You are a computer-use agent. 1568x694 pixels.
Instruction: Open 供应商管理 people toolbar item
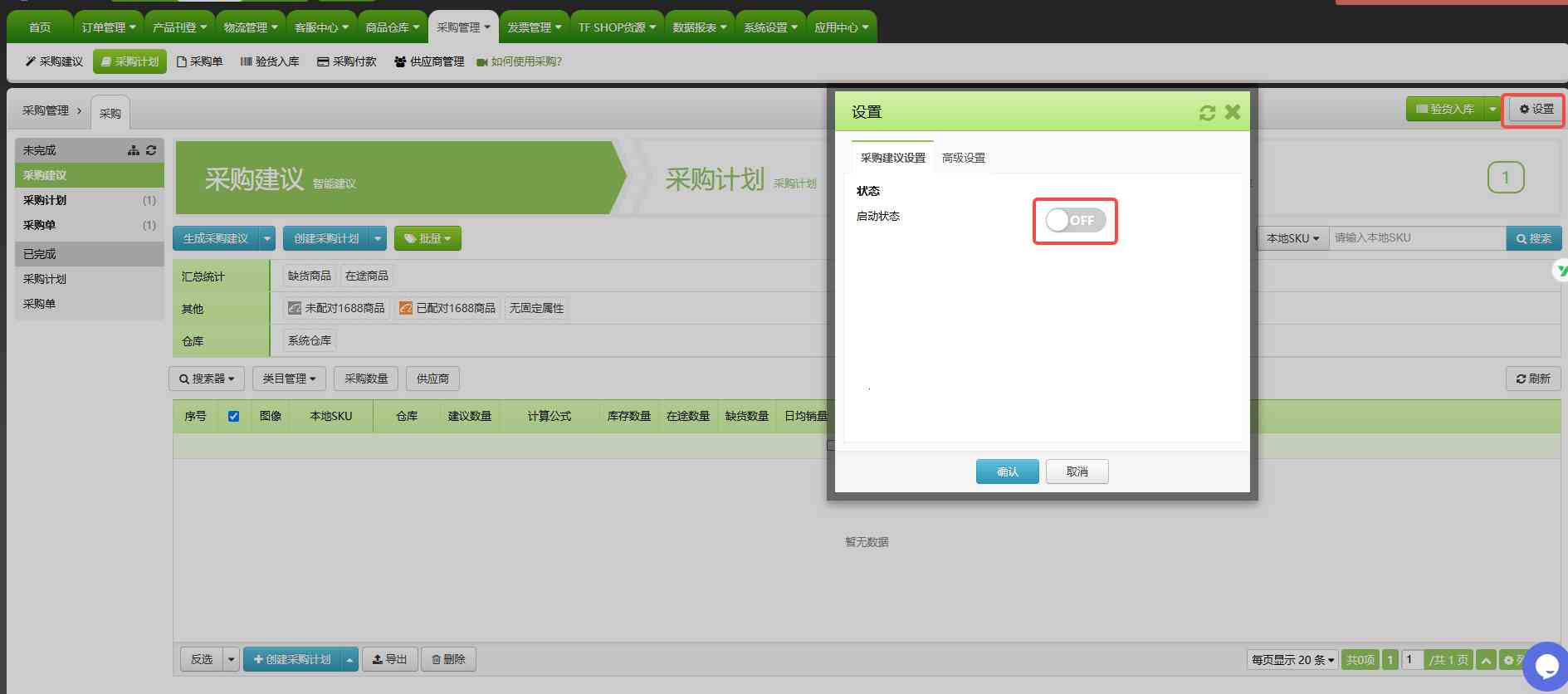pos(429,61)
